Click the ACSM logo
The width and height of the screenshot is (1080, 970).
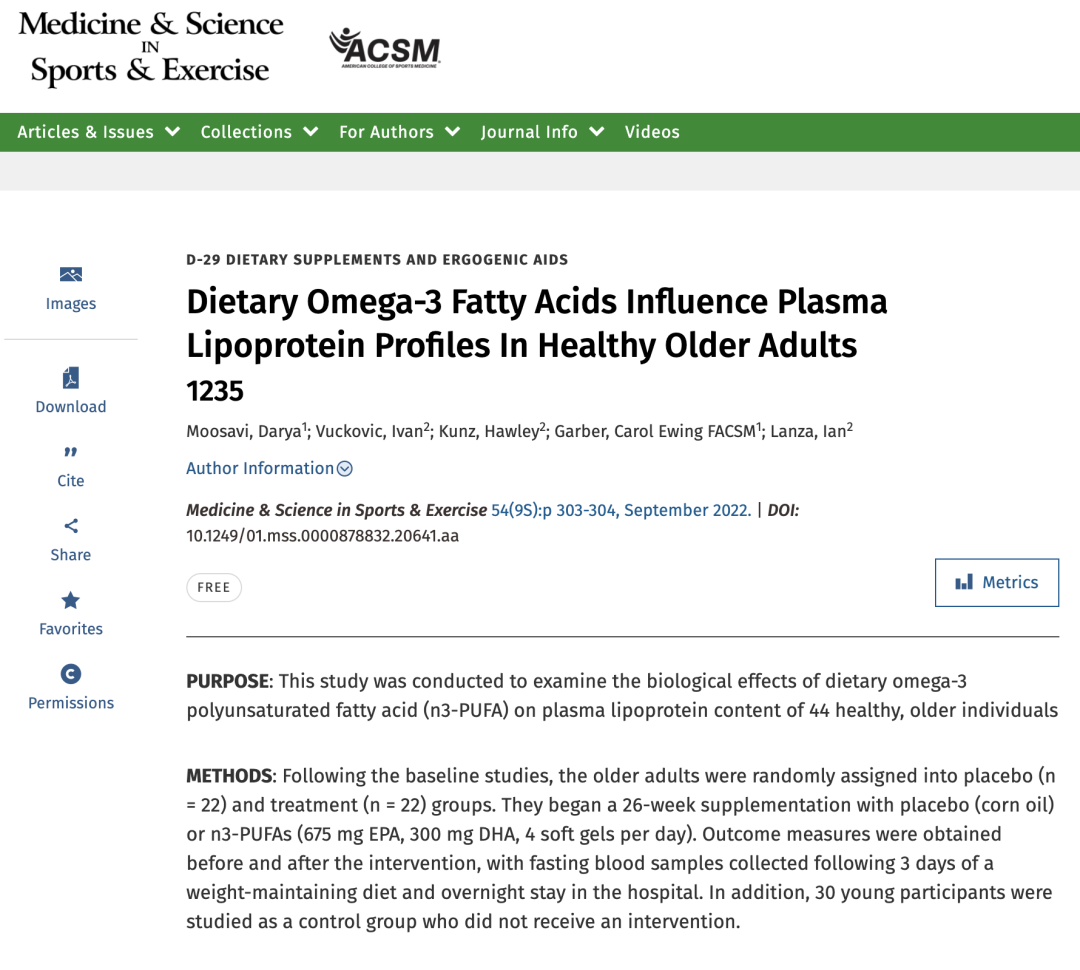pos(384,48)
